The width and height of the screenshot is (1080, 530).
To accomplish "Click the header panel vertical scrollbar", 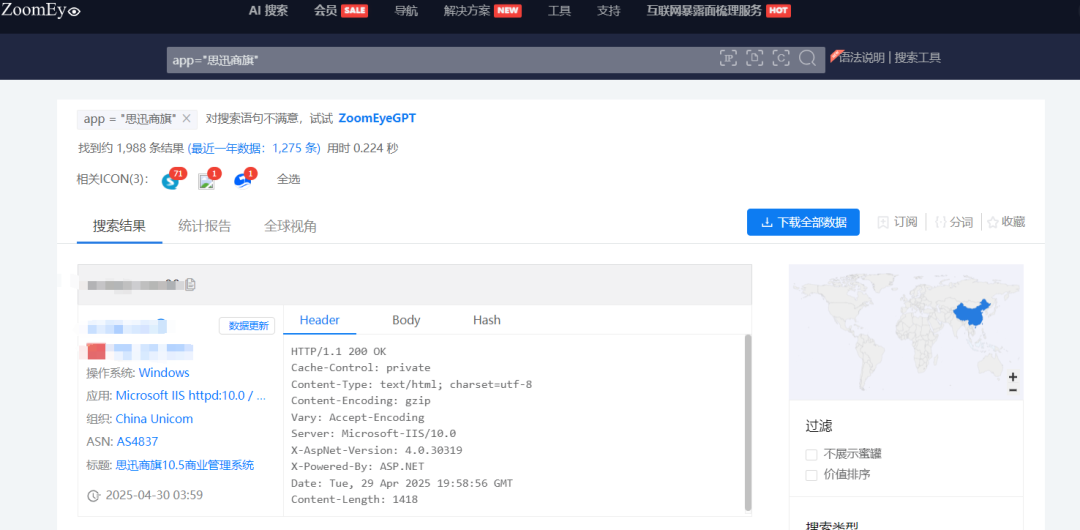I will (x=748, y=422).
